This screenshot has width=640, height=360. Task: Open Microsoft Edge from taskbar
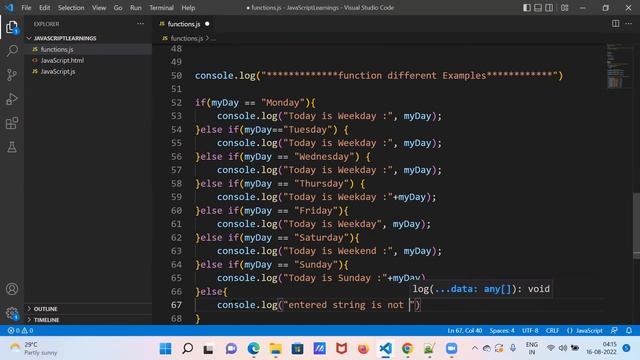point(253,349)
